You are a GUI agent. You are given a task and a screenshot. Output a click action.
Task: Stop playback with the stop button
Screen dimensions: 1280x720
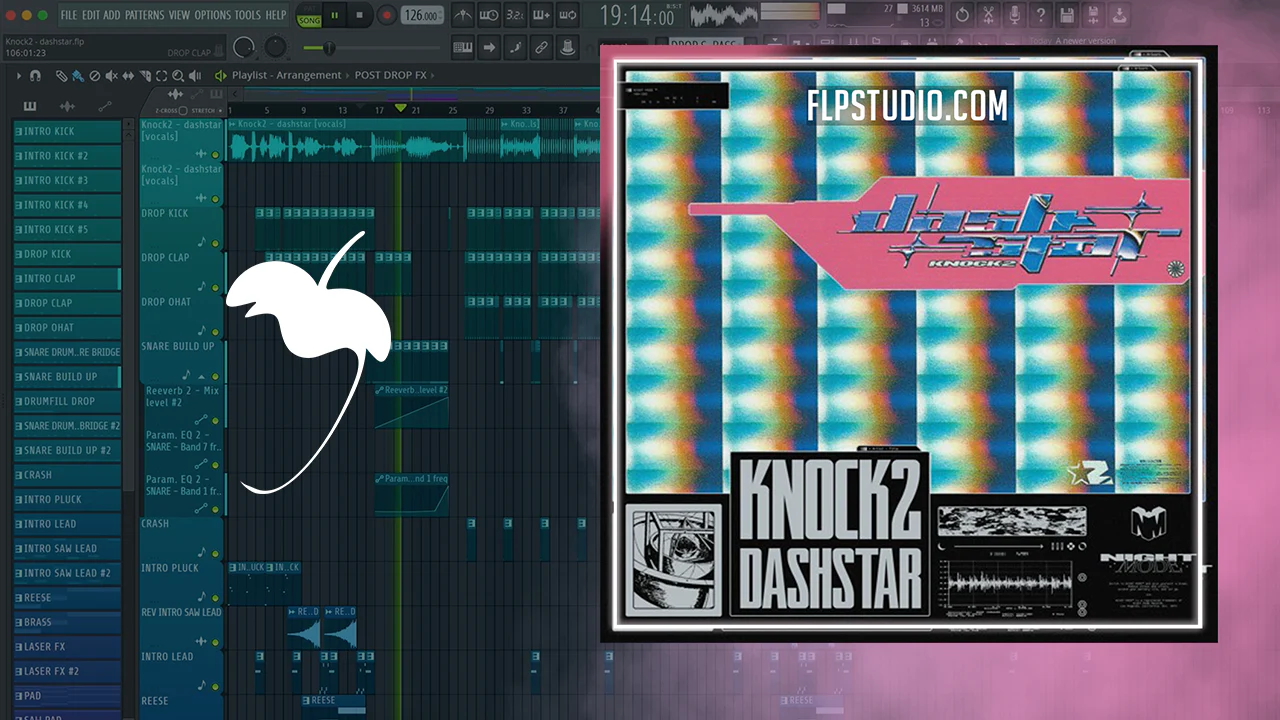359,16
